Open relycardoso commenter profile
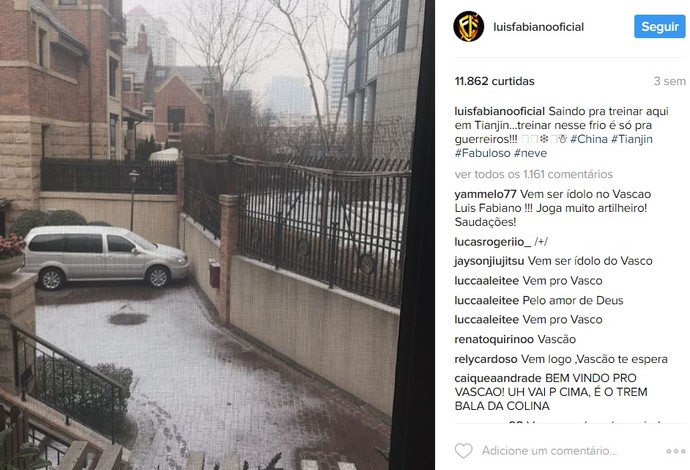This screenshot has height=470, width=690. 486,359
